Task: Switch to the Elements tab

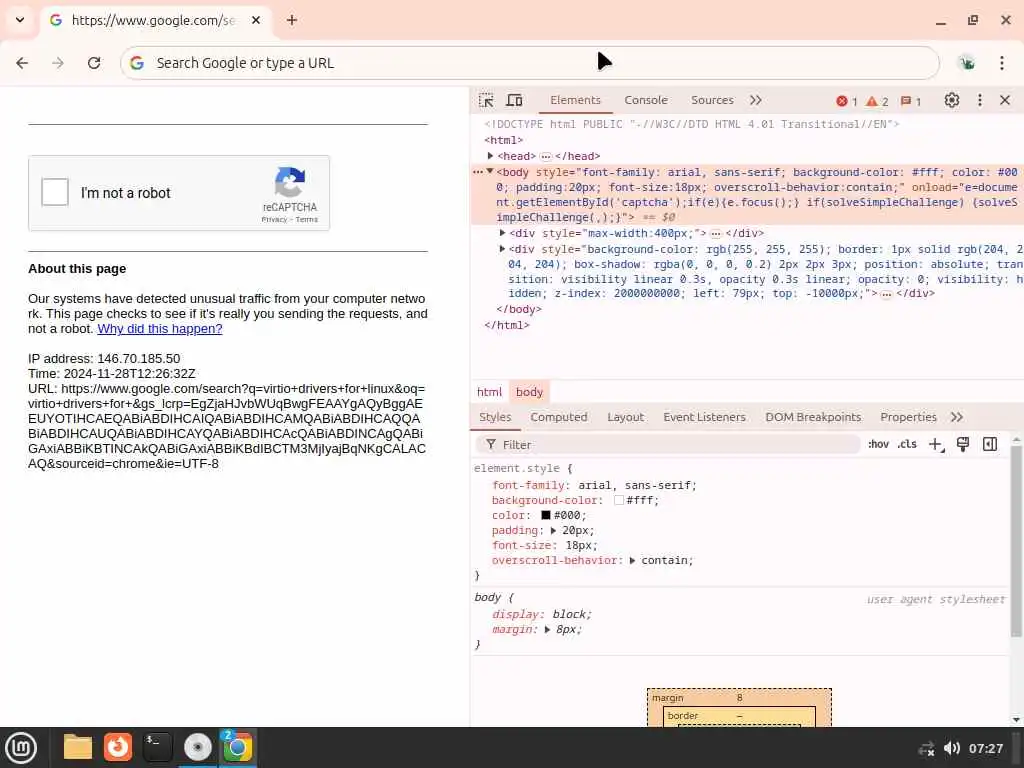Action: coord(575,100)
